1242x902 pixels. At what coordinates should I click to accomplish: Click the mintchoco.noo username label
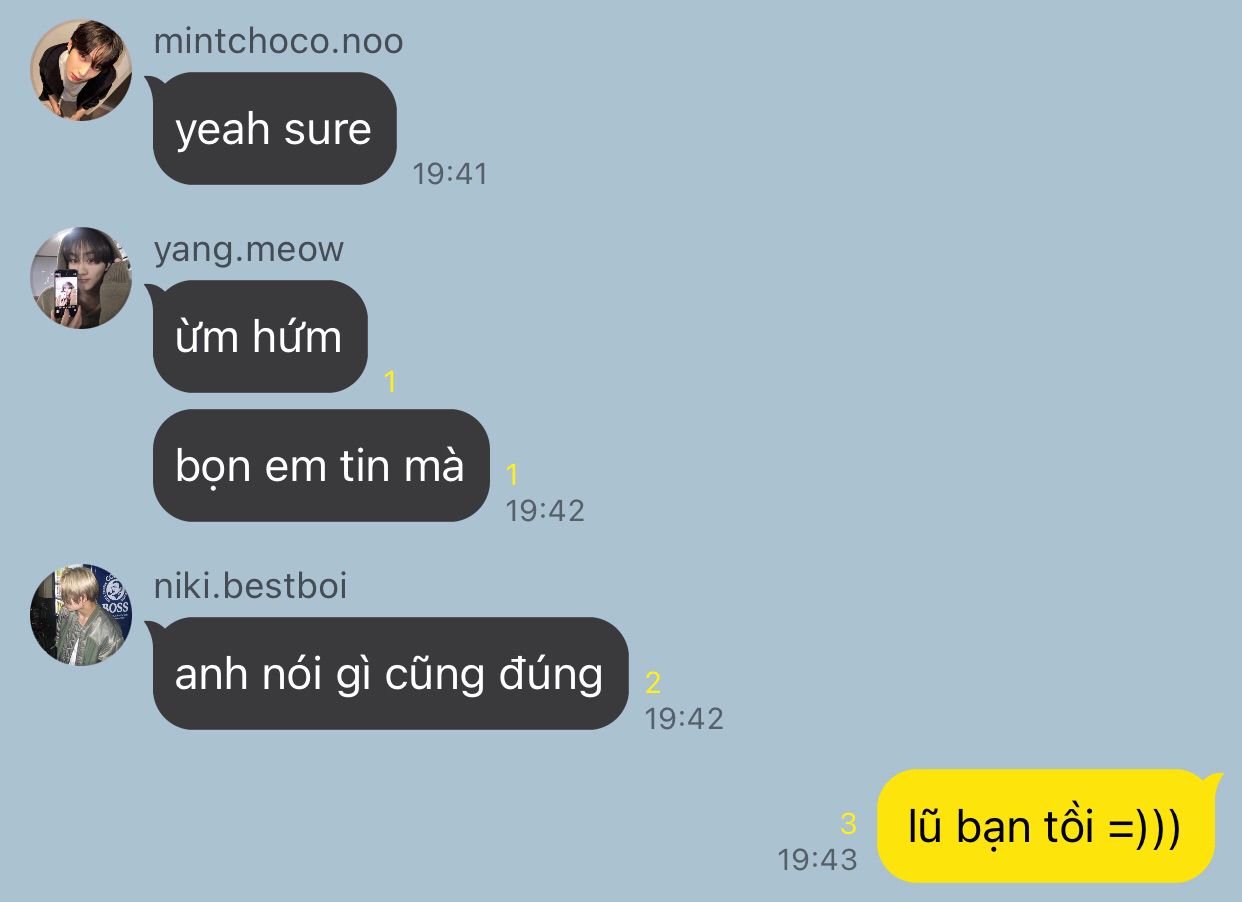(x=278, y=41)
